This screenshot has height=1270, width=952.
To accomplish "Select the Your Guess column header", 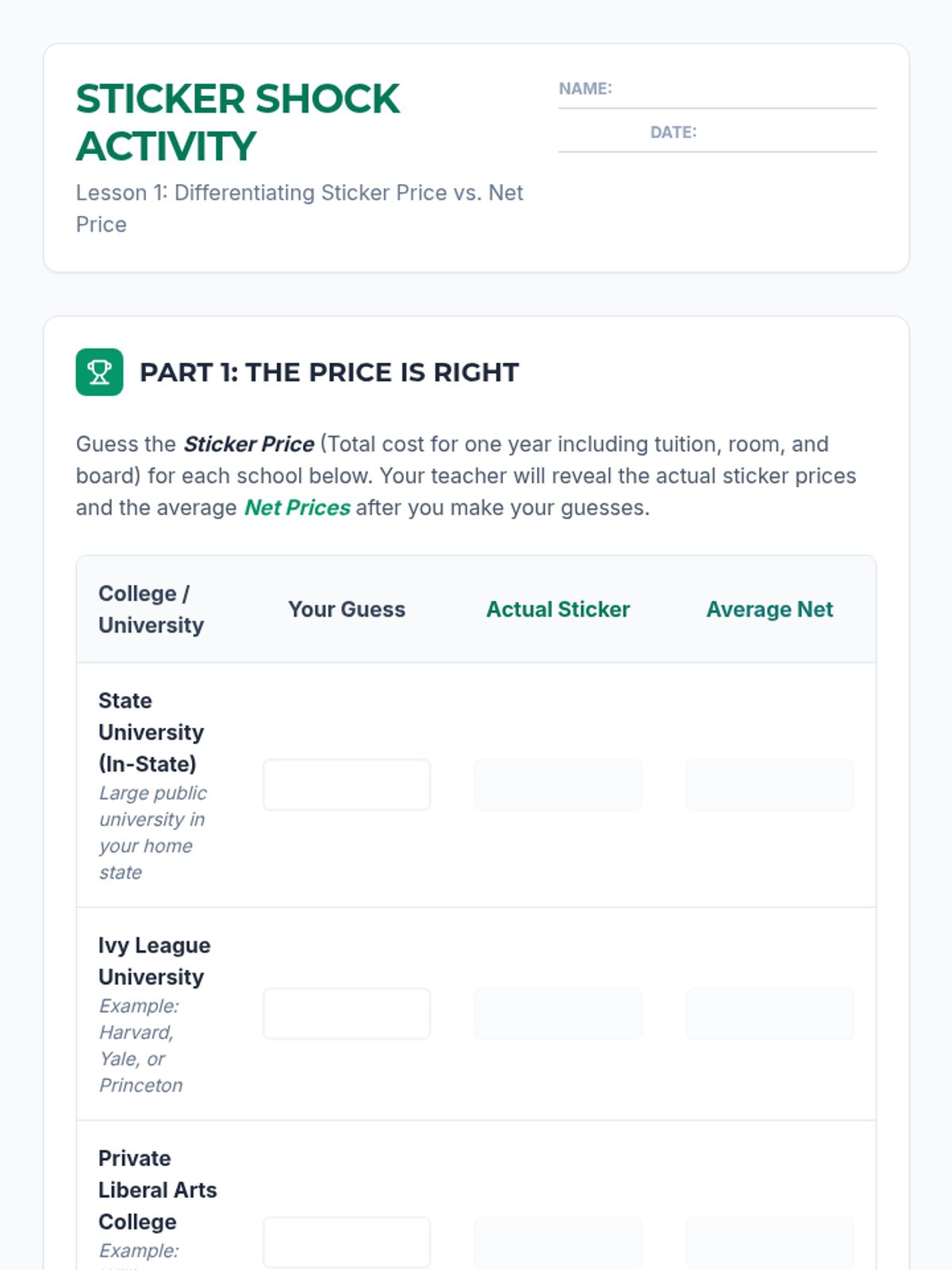I will [347, 610].
